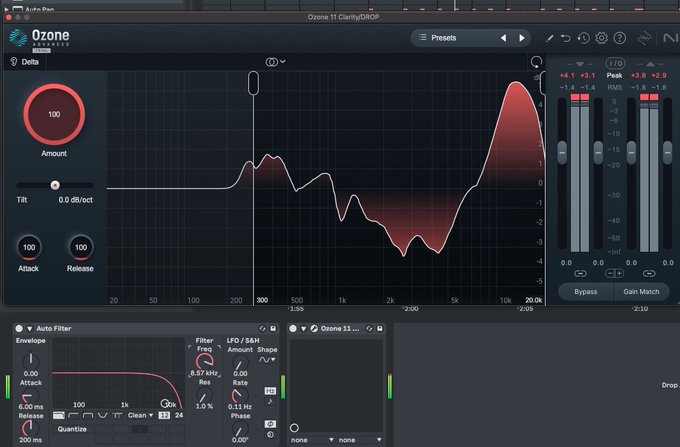
Task: Click the Ozone Advanced logo
Action: [x=39, y=39]
